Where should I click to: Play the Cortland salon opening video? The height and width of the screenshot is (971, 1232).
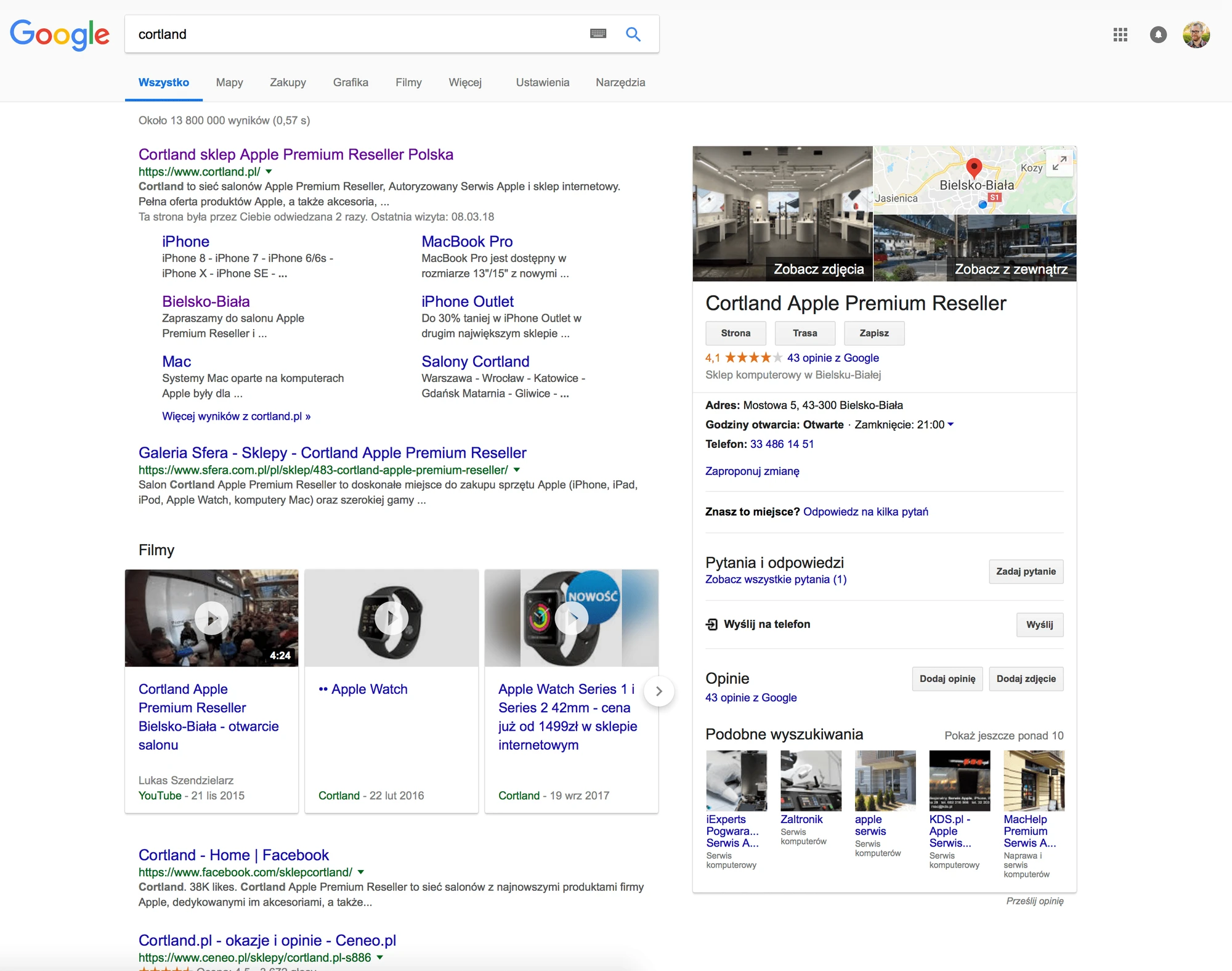[211, 618]
